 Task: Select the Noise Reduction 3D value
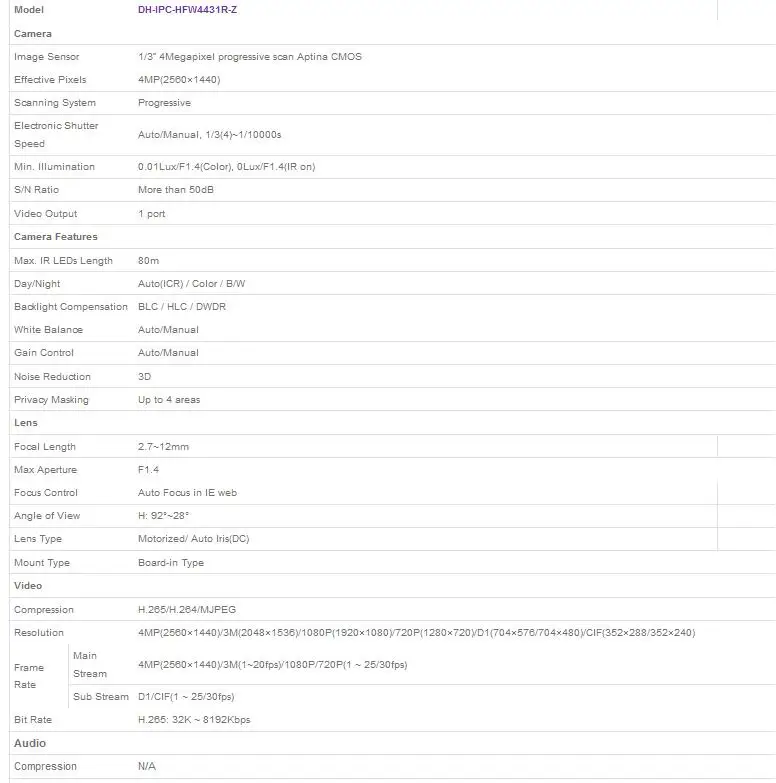click(x=144, y=376)
